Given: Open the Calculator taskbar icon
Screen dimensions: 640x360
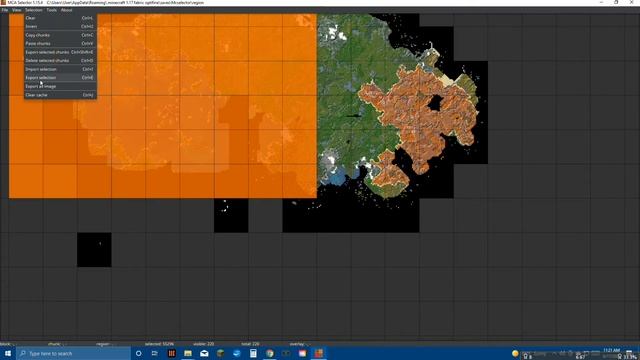Looking at the screenshot, I should click(x=253, y=353).
